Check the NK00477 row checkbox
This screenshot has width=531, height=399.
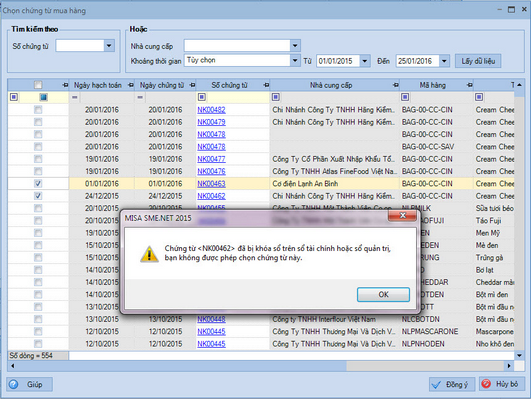click(x=38, y=159)
